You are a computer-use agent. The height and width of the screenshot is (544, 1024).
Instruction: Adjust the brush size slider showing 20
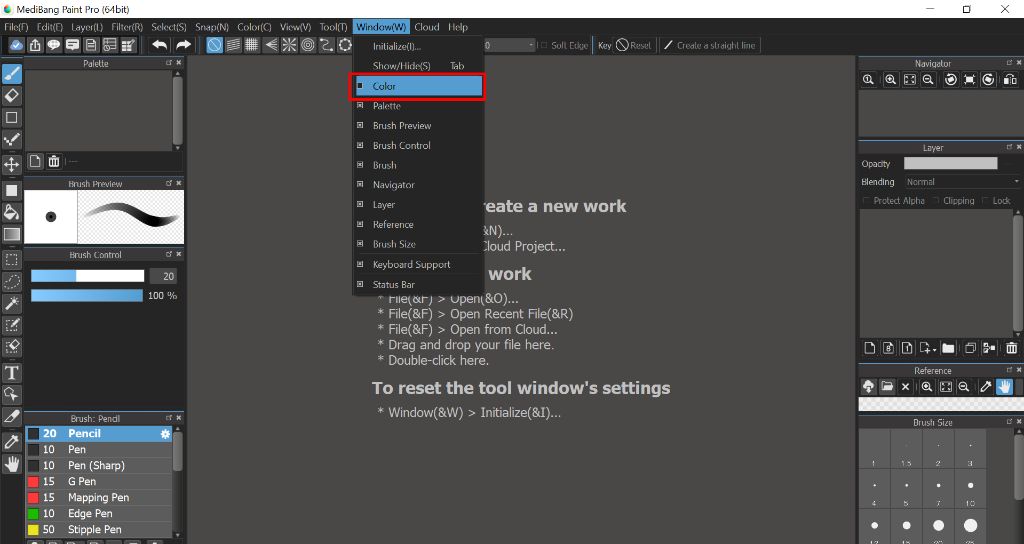[88, 276]
